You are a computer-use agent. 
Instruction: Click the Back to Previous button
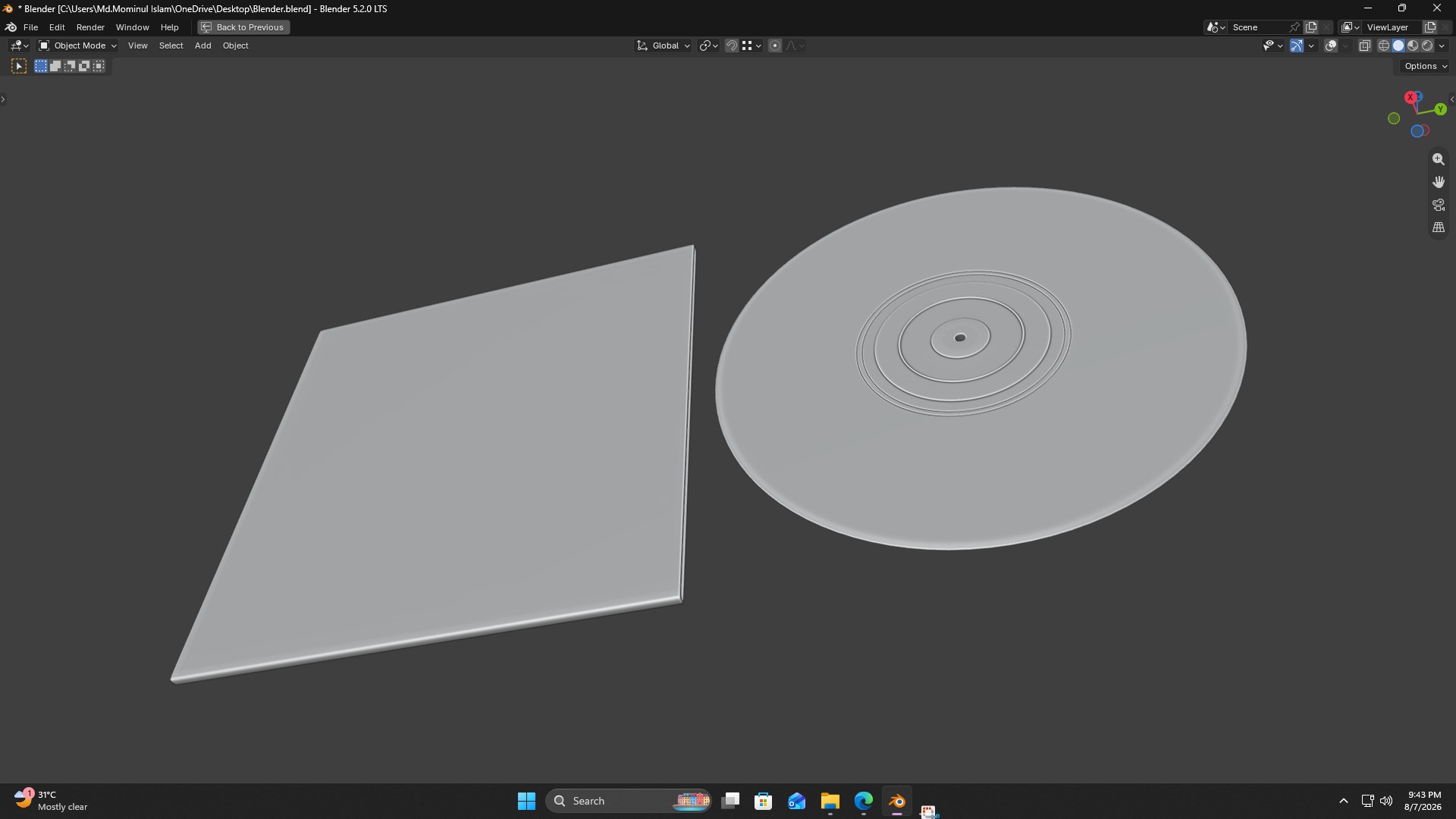point(243,27)
